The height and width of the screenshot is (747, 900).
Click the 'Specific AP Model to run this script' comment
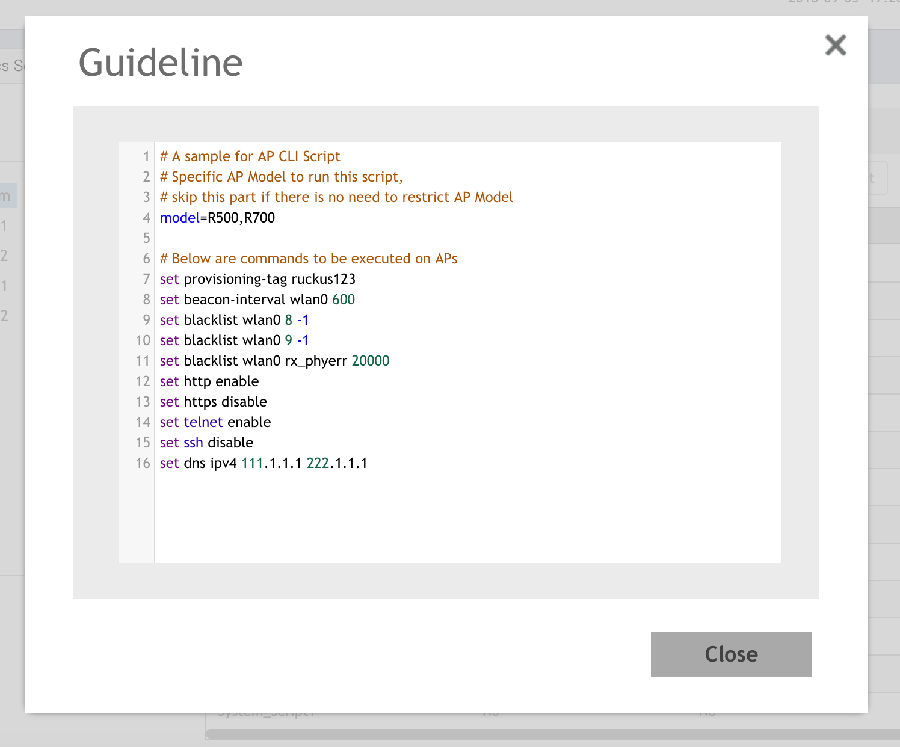[x=280, y=177]
